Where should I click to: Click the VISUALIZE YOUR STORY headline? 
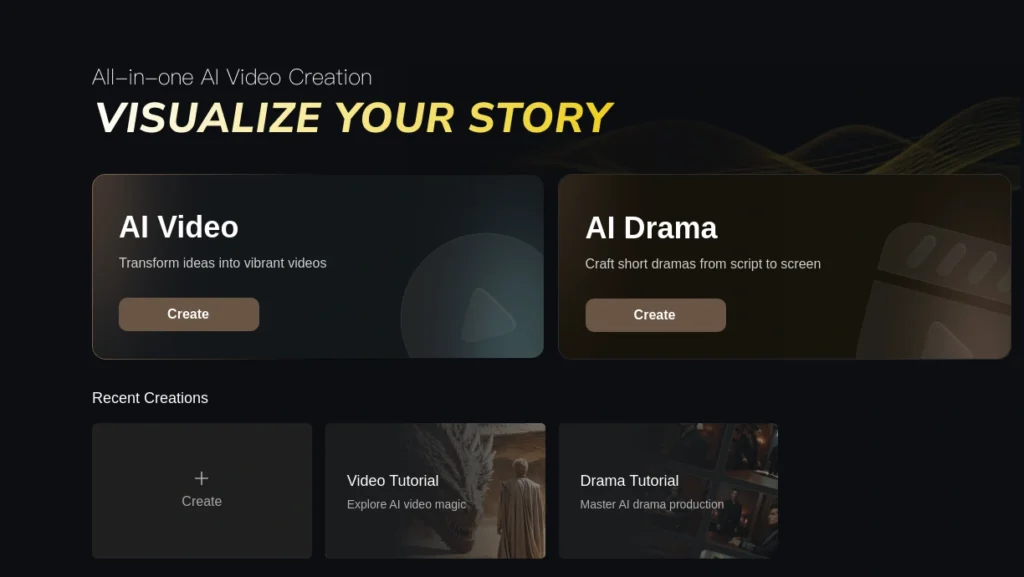click(353, 118)
